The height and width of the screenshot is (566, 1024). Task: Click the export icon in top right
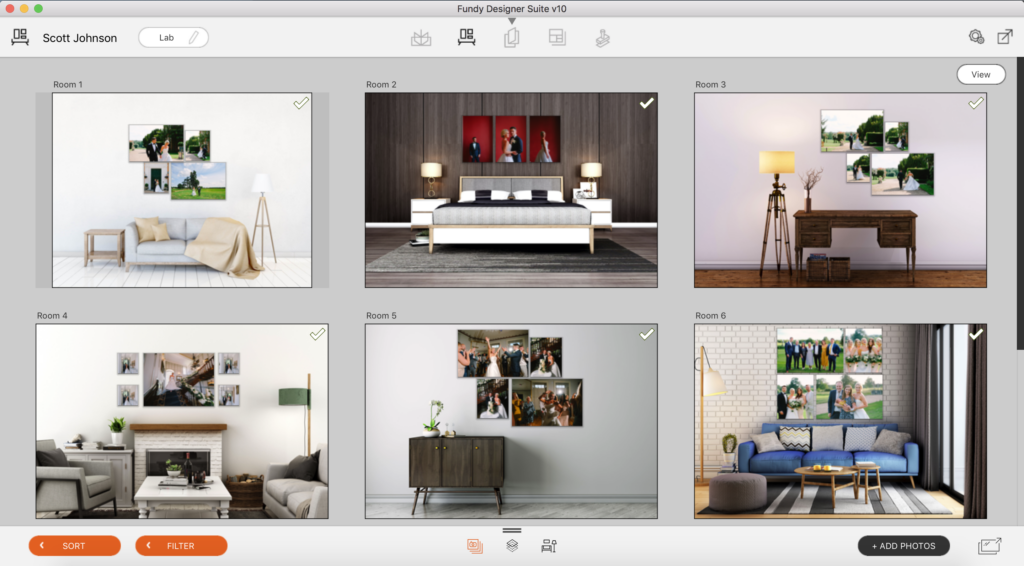point(1004,37)
